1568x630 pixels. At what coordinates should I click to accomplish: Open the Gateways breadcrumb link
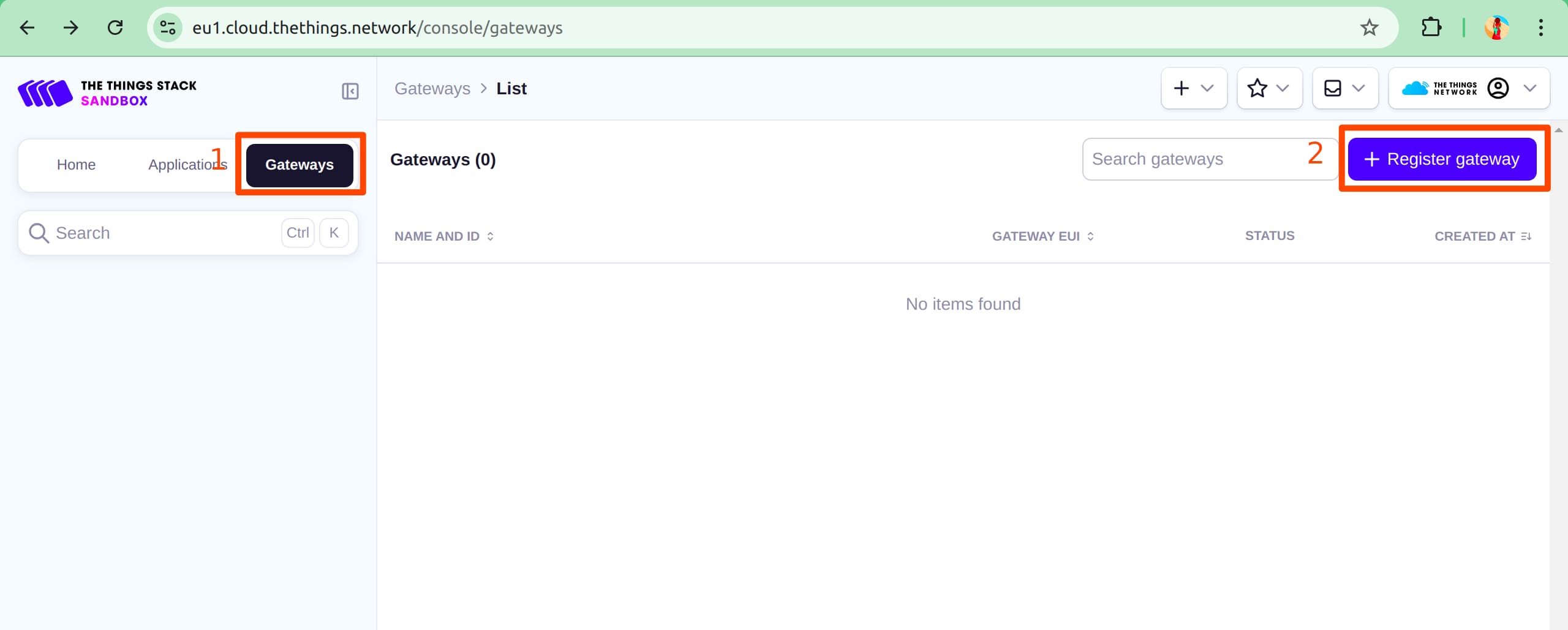432,88
